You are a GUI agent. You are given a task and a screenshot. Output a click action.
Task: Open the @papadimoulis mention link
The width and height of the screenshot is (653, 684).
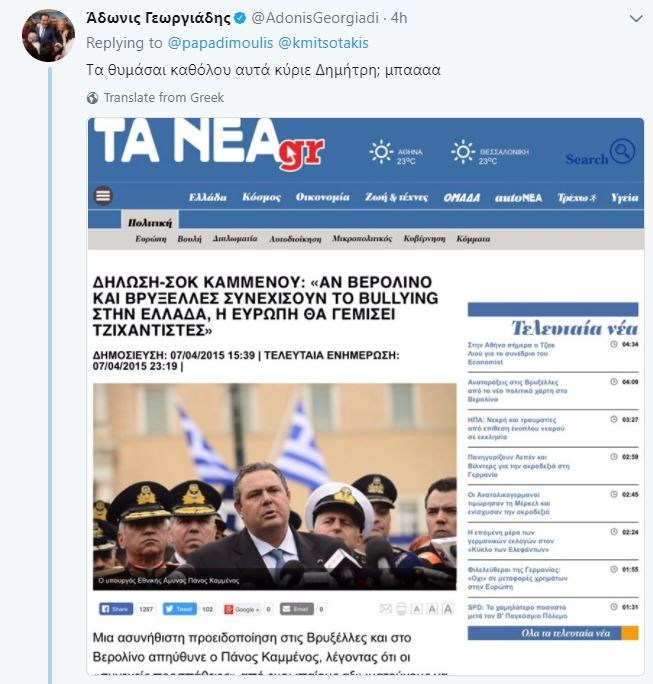tap(220, 43)
